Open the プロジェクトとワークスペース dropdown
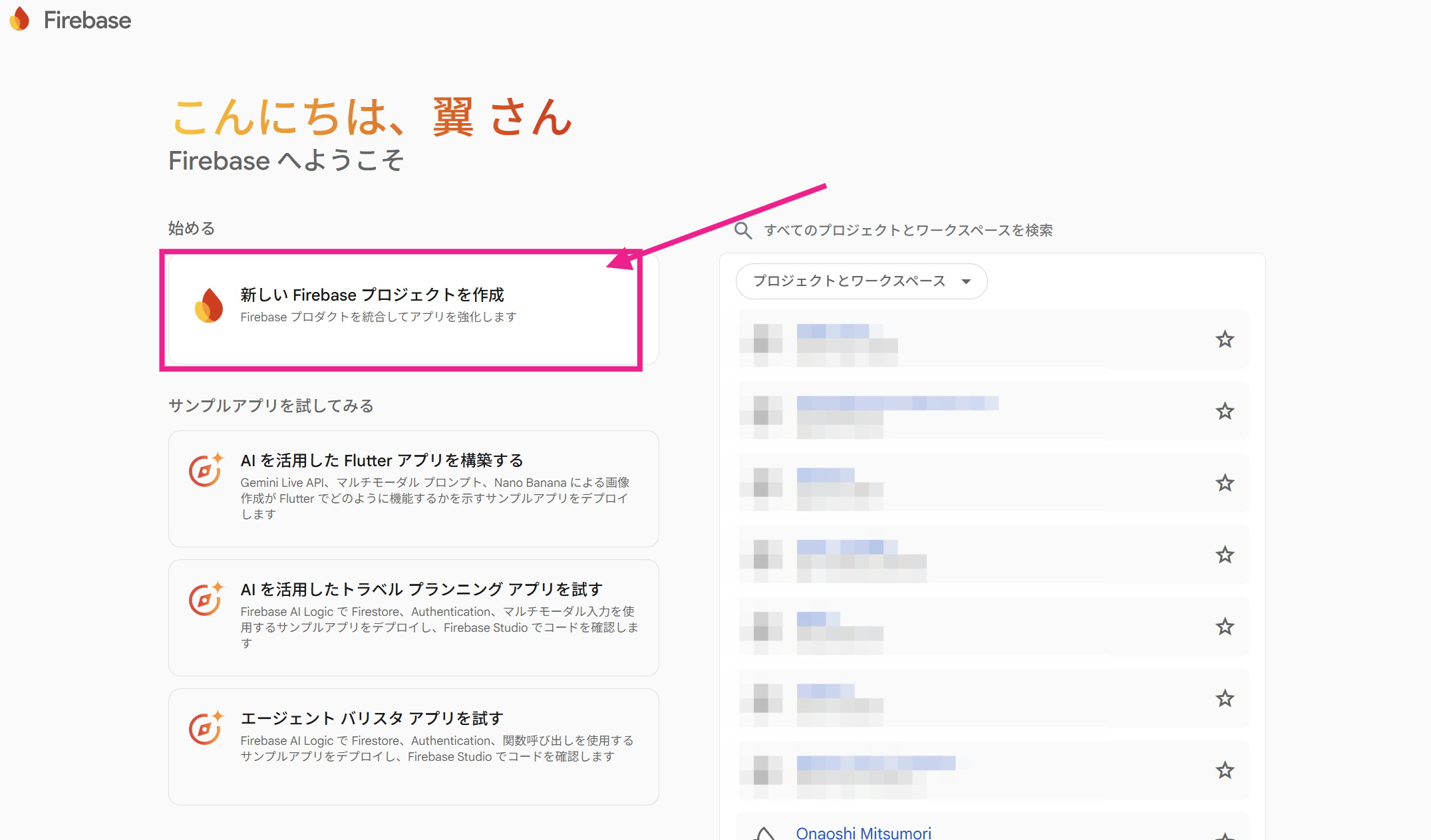1431x840 pixels. click(x=862, y=281)
